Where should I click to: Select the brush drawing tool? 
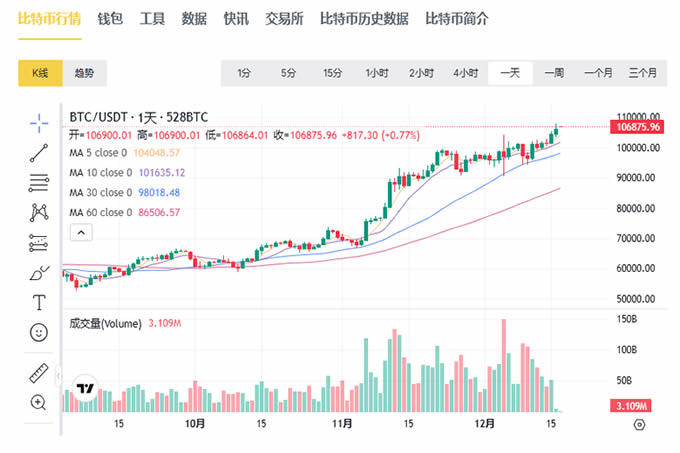tap(39, 272)
